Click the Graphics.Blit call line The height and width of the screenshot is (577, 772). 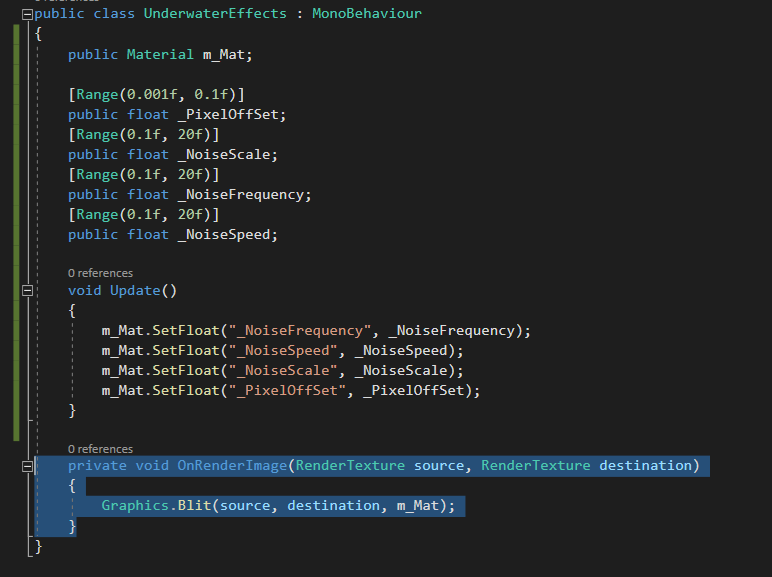(x=278, y=506)
